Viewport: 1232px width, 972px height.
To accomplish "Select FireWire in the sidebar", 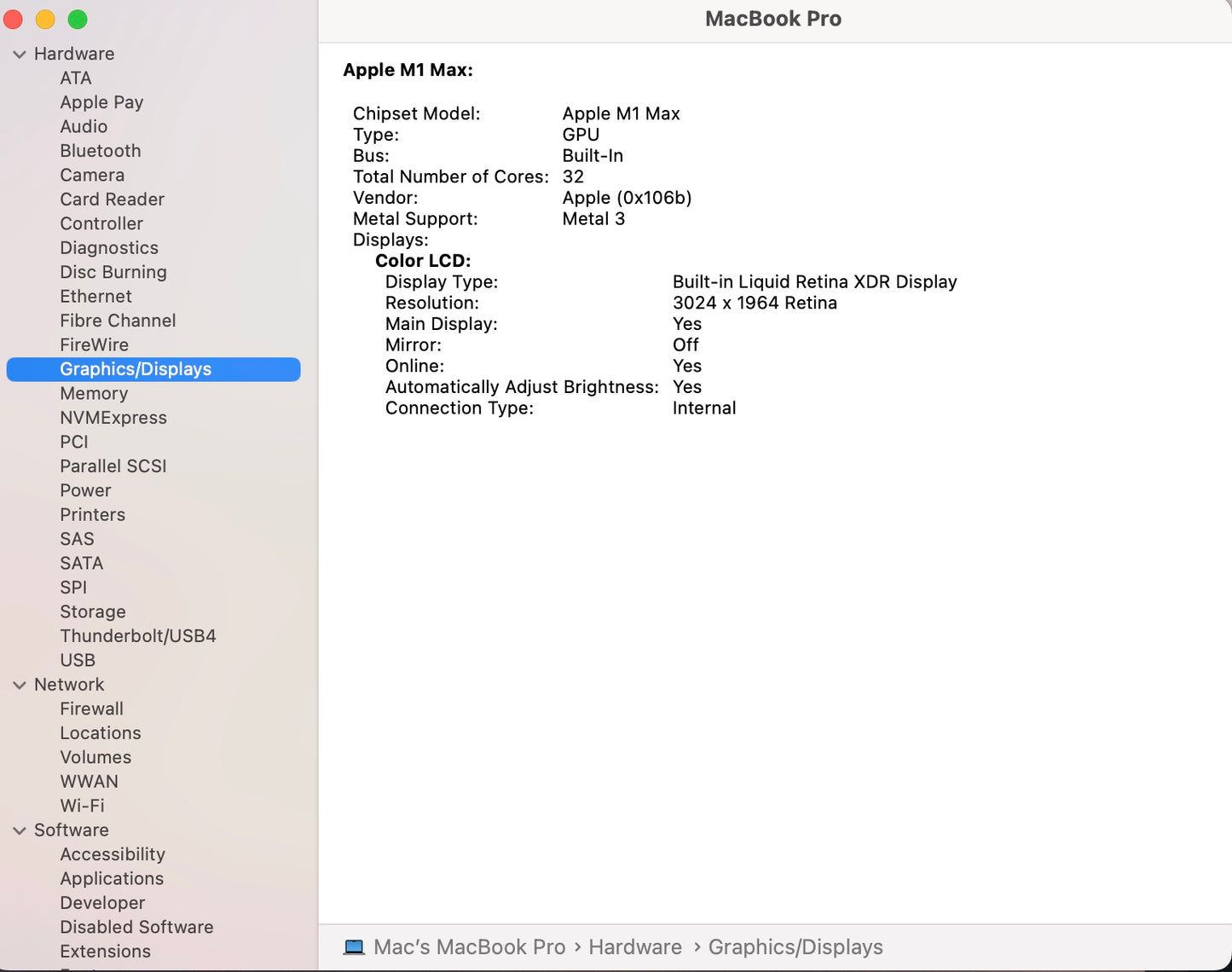I will (x=95, y=345).
